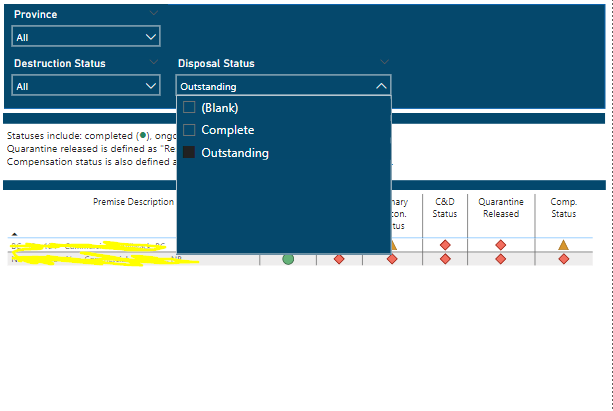The width and height of the screenshot is (613, 411).
Task: Sort by the Premise Description column header
Action: 133,202
